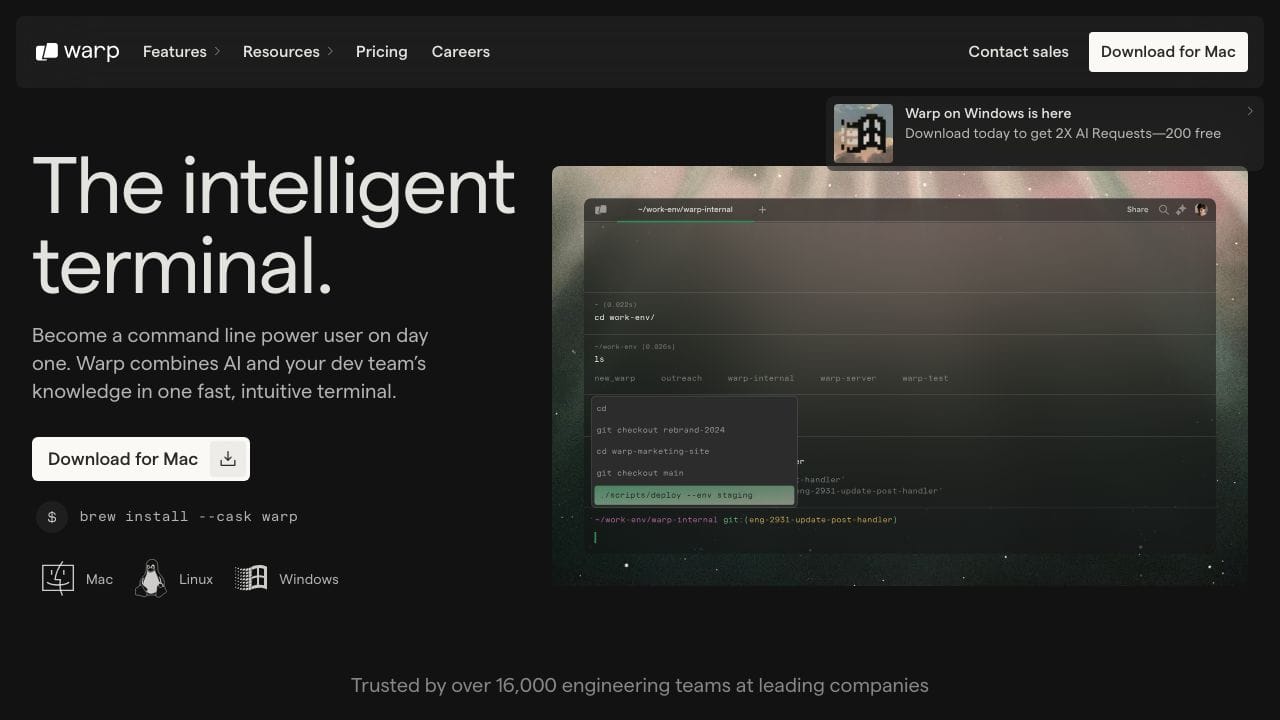The height and width of the screenshot is (720, 1280).
Task: Click the "The intelligent terminal." headline
Action: point(274,226)
